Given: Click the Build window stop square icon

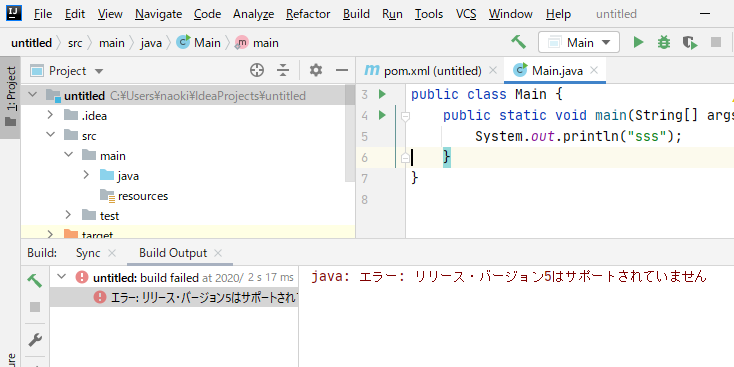Looking at the screenshot, I should 35,307.
